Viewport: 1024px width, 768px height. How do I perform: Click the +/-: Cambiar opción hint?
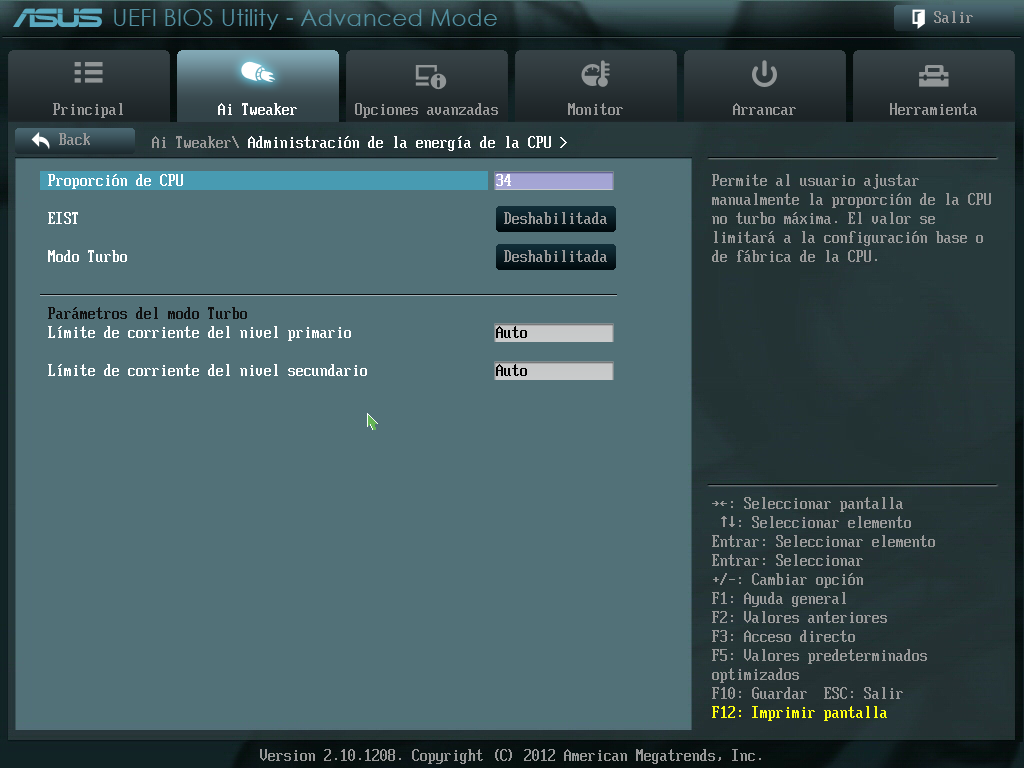(787, 580)
